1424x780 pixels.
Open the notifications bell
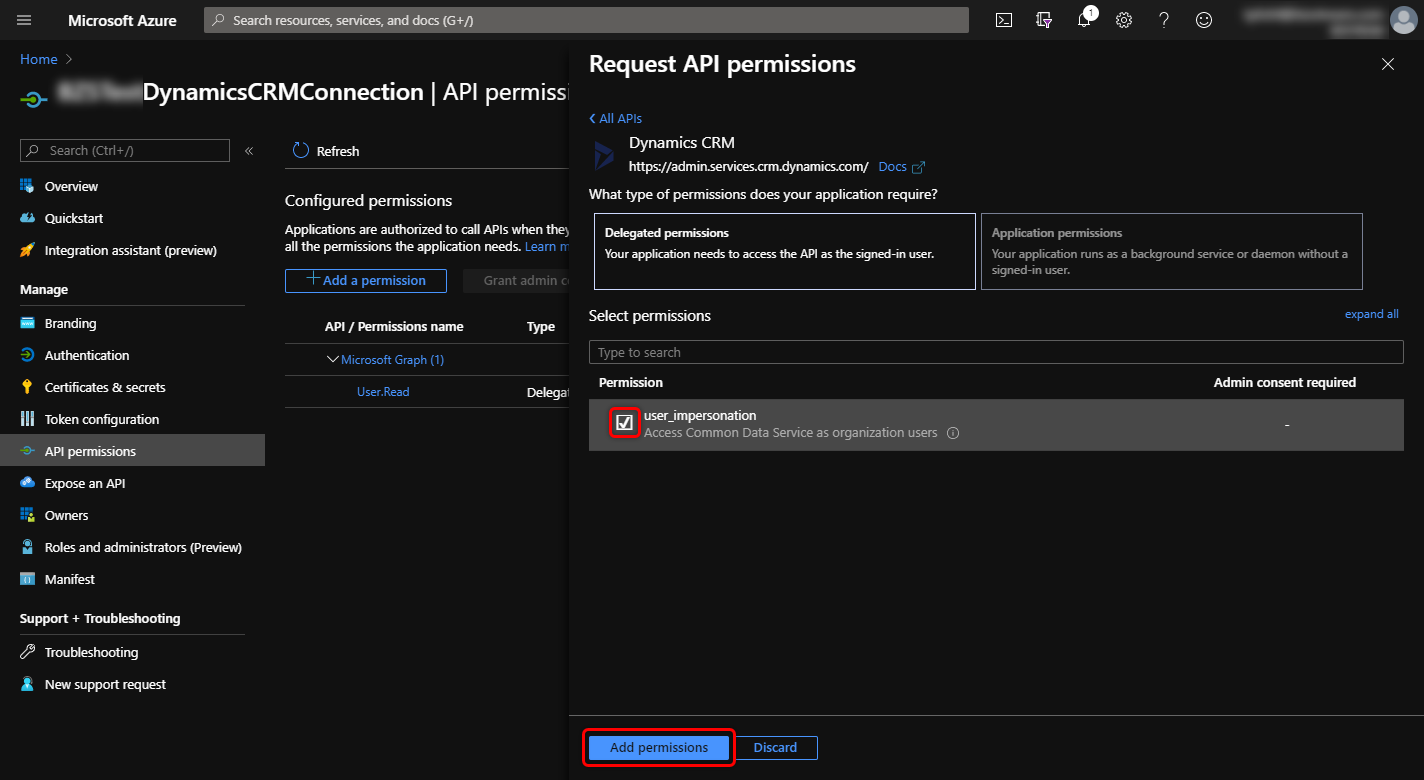tap(1084, 20)
